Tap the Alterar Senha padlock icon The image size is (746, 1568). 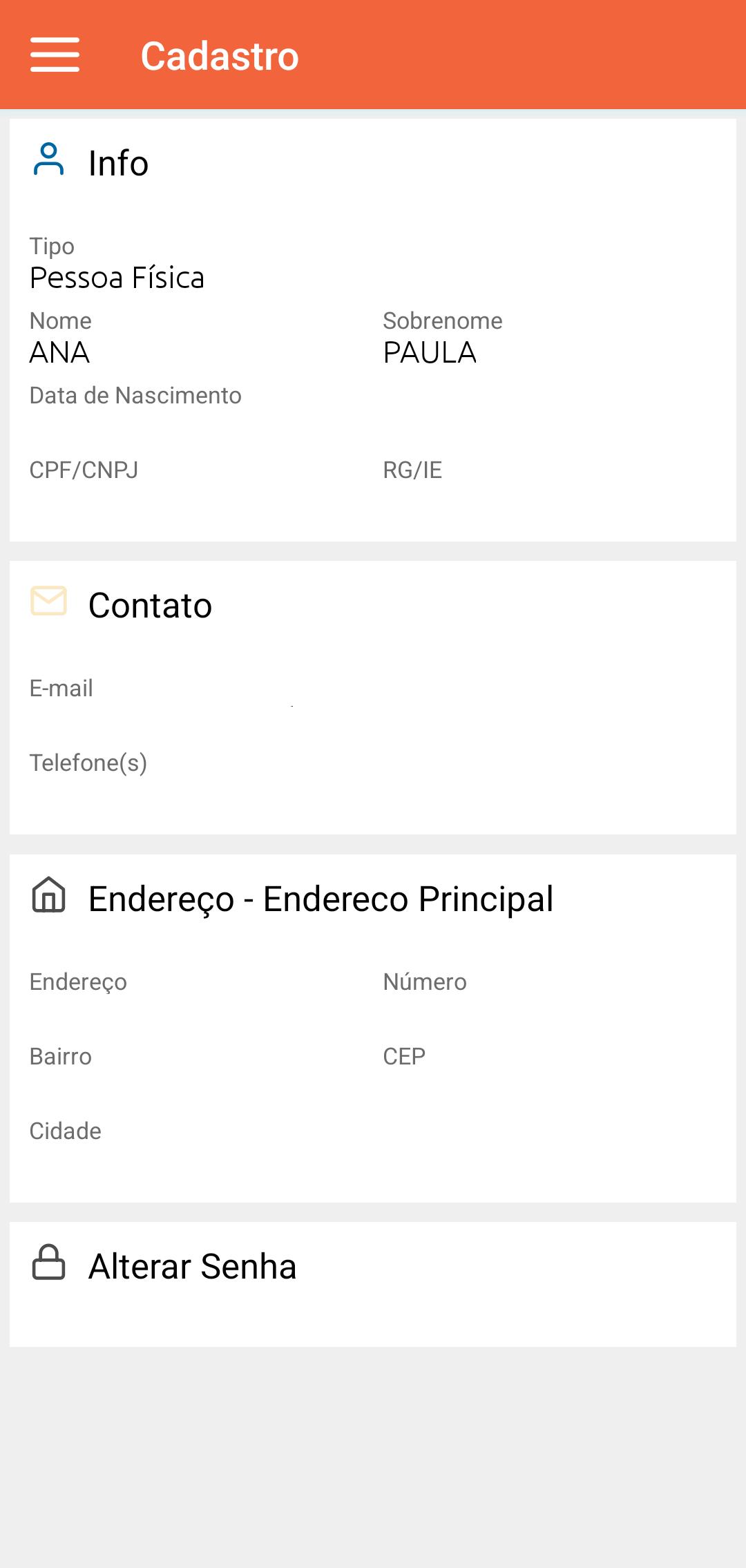(x=48, y=1262)
